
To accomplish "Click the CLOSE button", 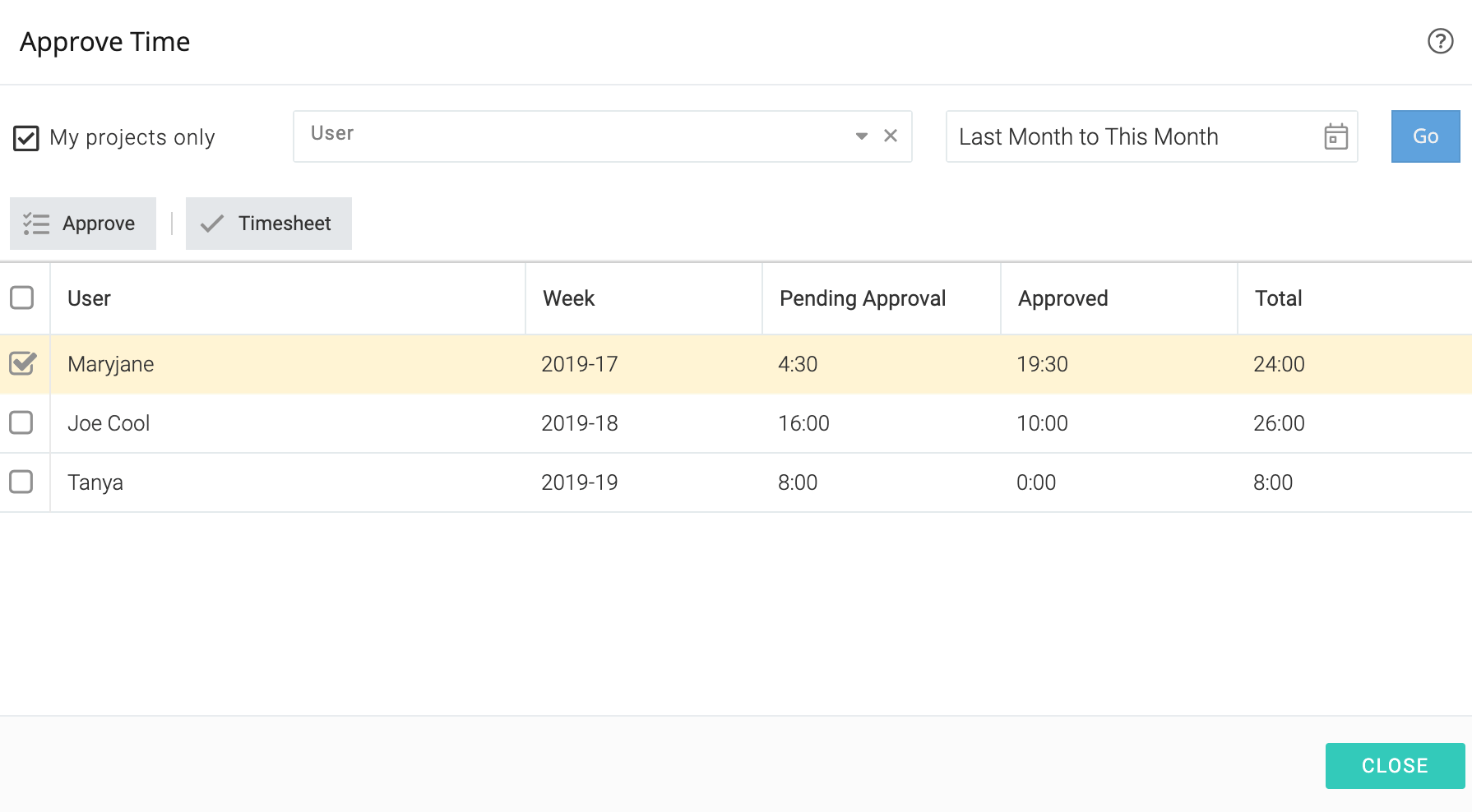I will tap(1395, 766).
